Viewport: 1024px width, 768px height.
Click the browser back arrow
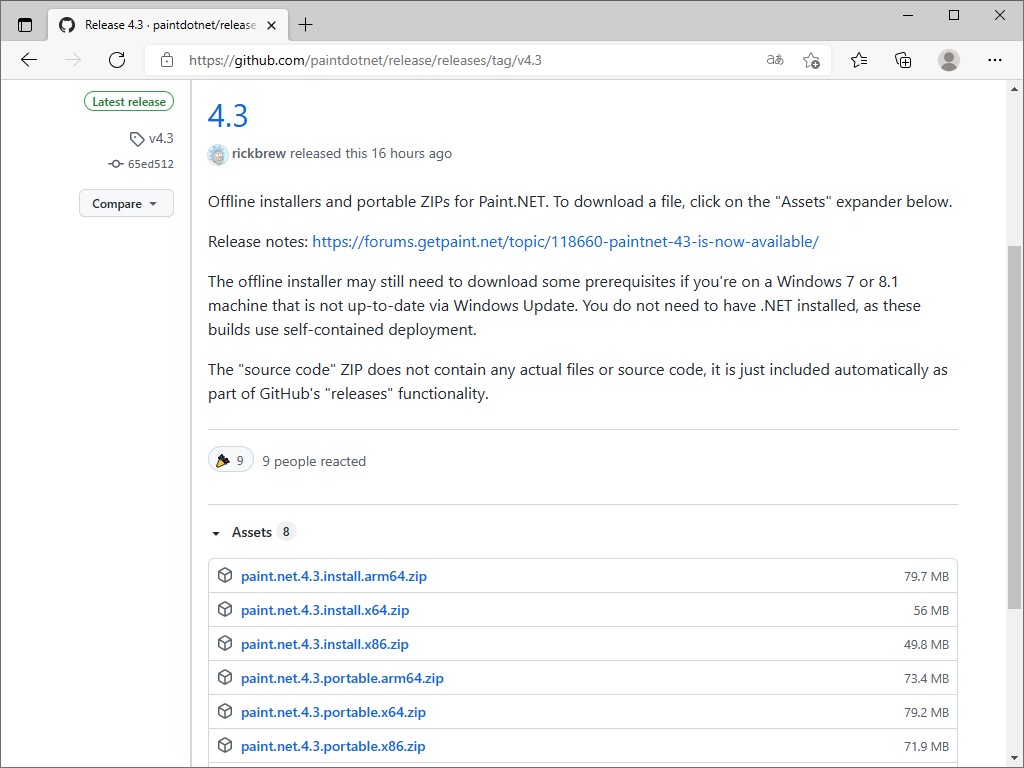(x=29, y=60)
